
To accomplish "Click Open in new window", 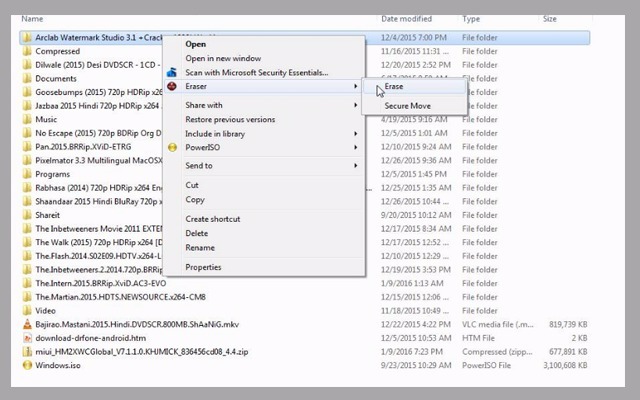I will coord(223,58).
